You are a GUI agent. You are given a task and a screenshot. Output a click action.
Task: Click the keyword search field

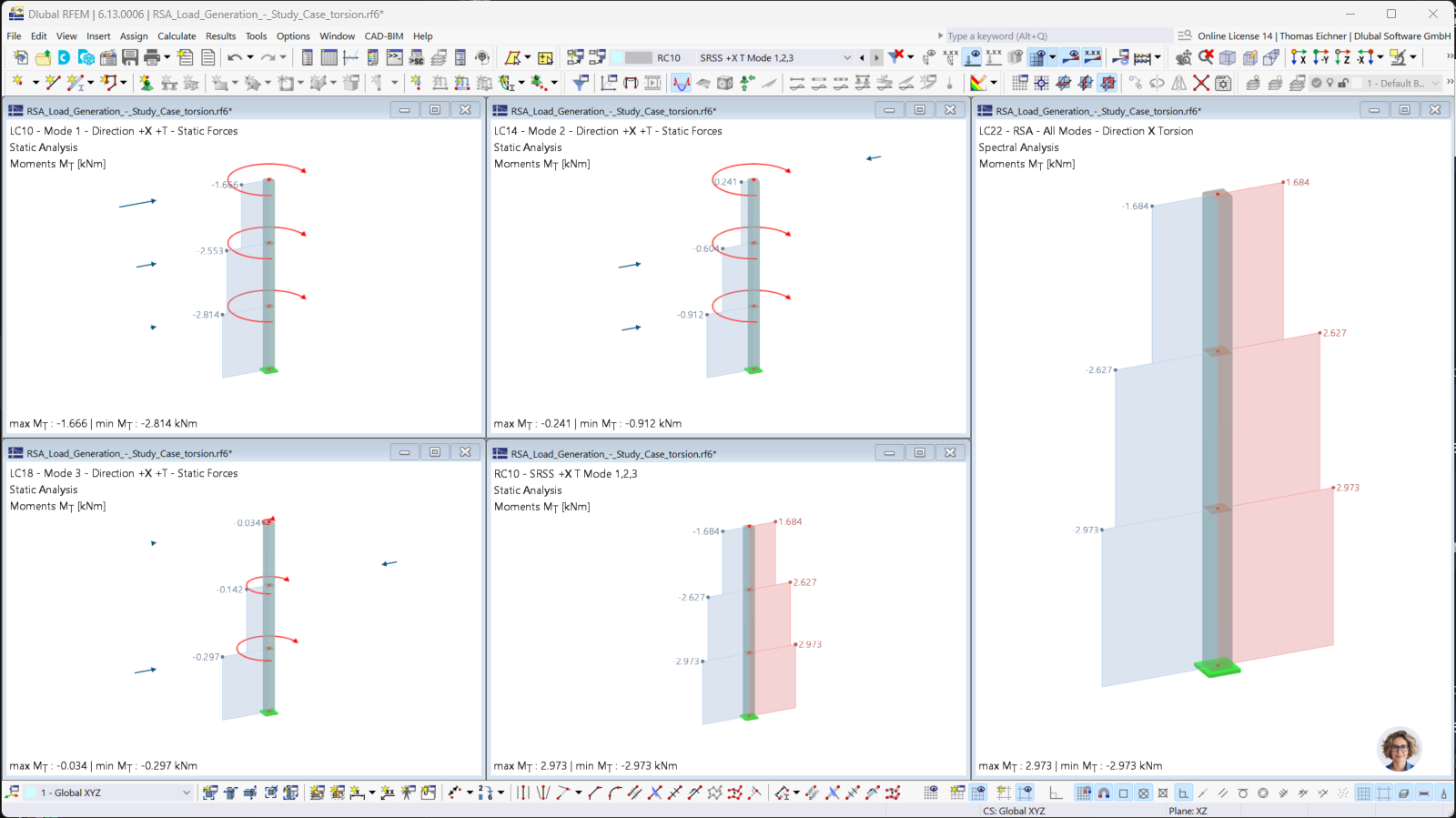pyautogui.click(x=1058, y=36)
